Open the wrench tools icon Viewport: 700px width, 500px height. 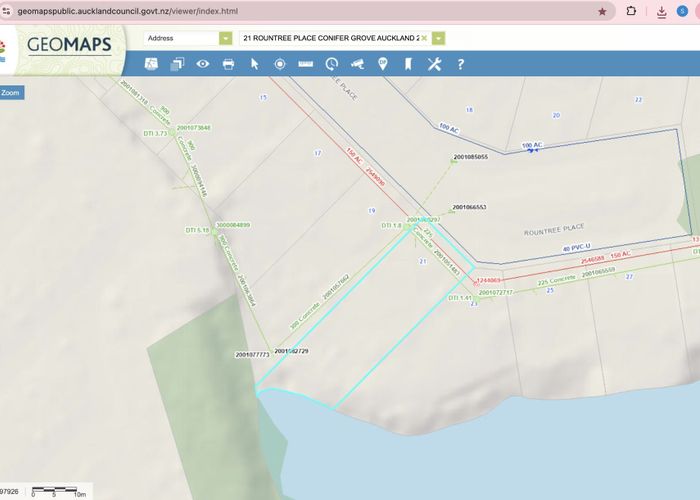[x=434, y=64]
